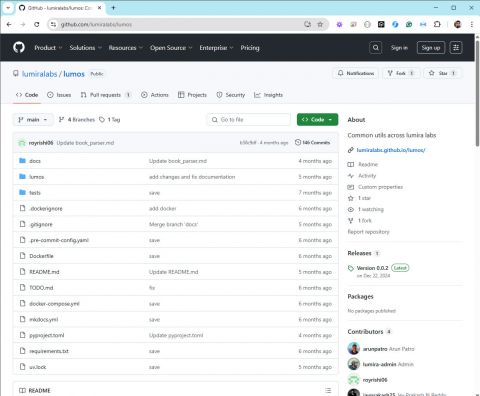This screenshot has height=396, width=480.
Task: Open arunpatro contributor profile
Action: point(375,349)
